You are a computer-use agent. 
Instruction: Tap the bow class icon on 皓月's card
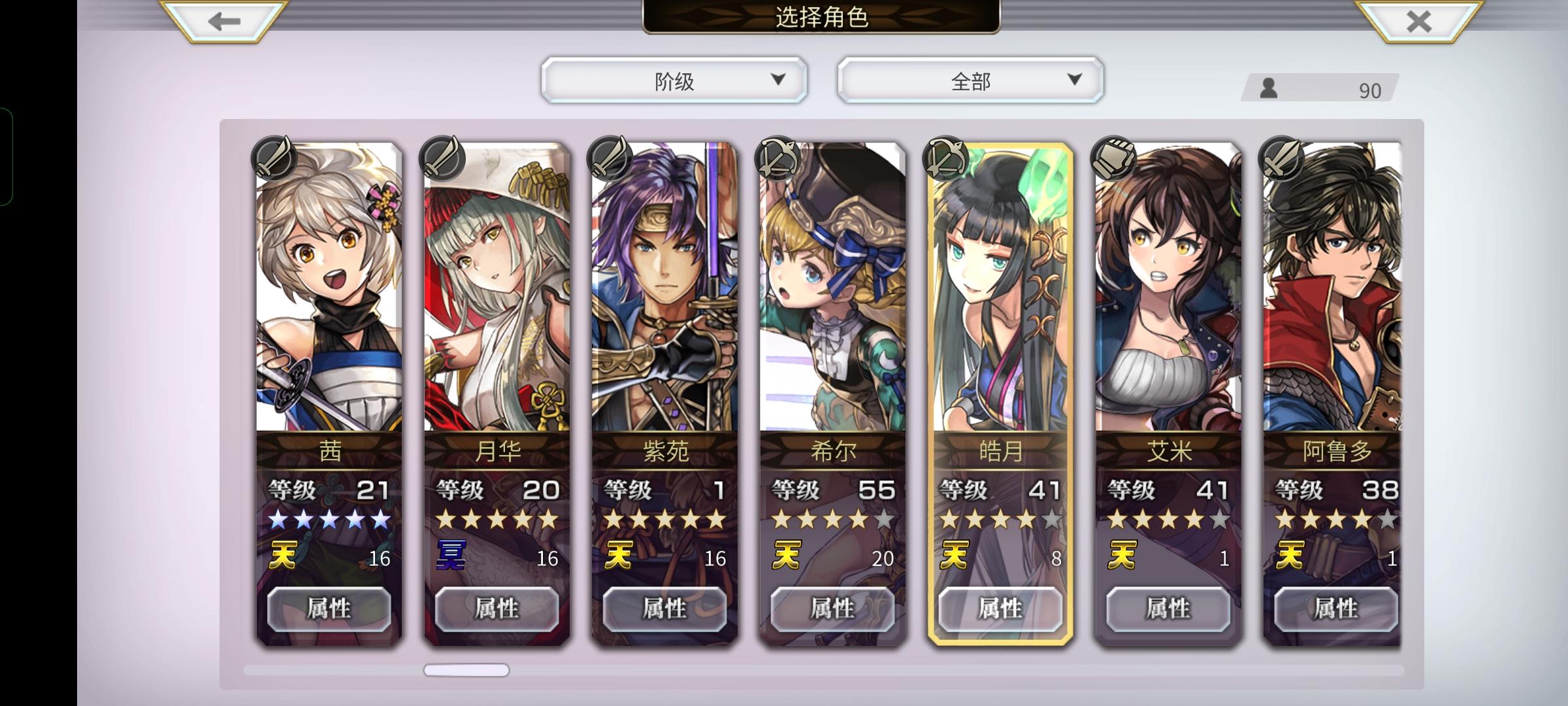click(x=945, y=158)
